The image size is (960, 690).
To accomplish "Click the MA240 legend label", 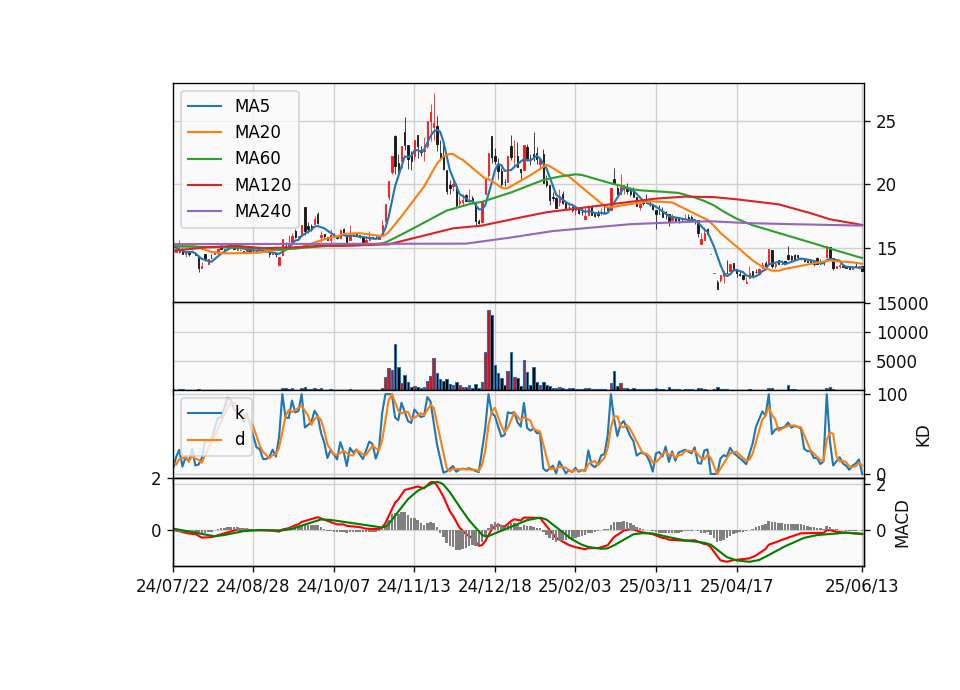I will click(263, 211).
